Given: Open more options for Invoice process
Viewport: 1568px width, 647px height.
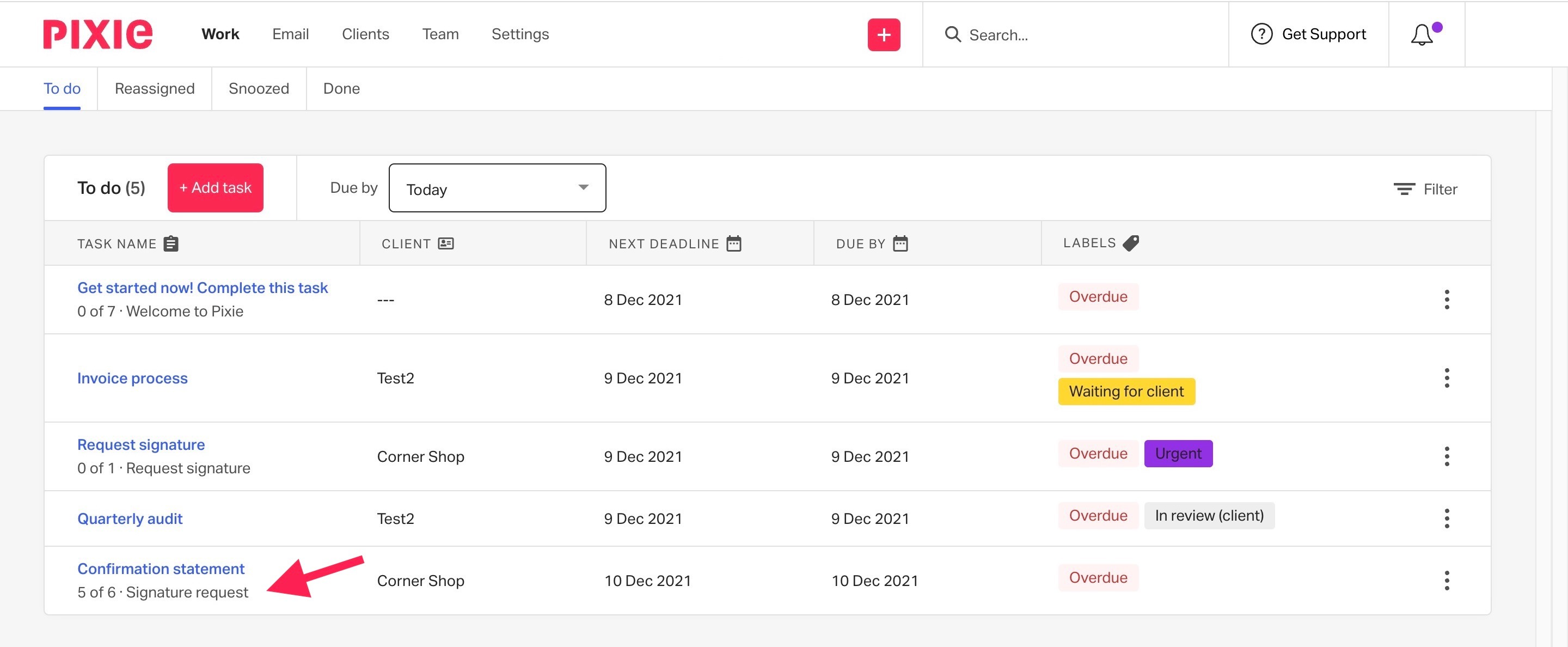Looking at the screenshot, I should pos(1446,378).
